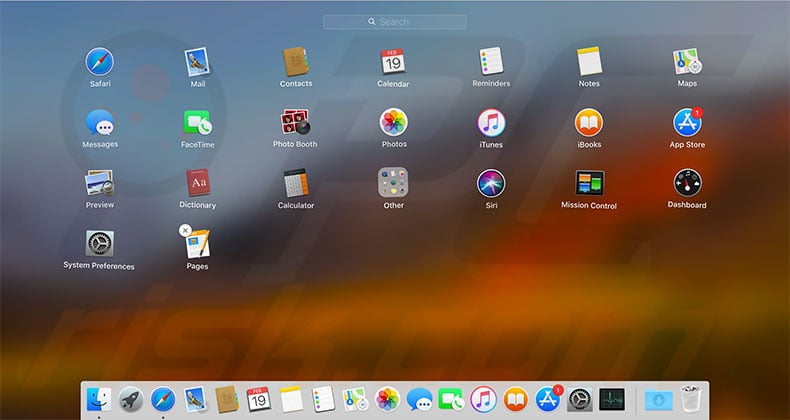The width and height of the screenshot is (790, 420).
Task: Open Finder in the Dock
Action: [99, 399]
